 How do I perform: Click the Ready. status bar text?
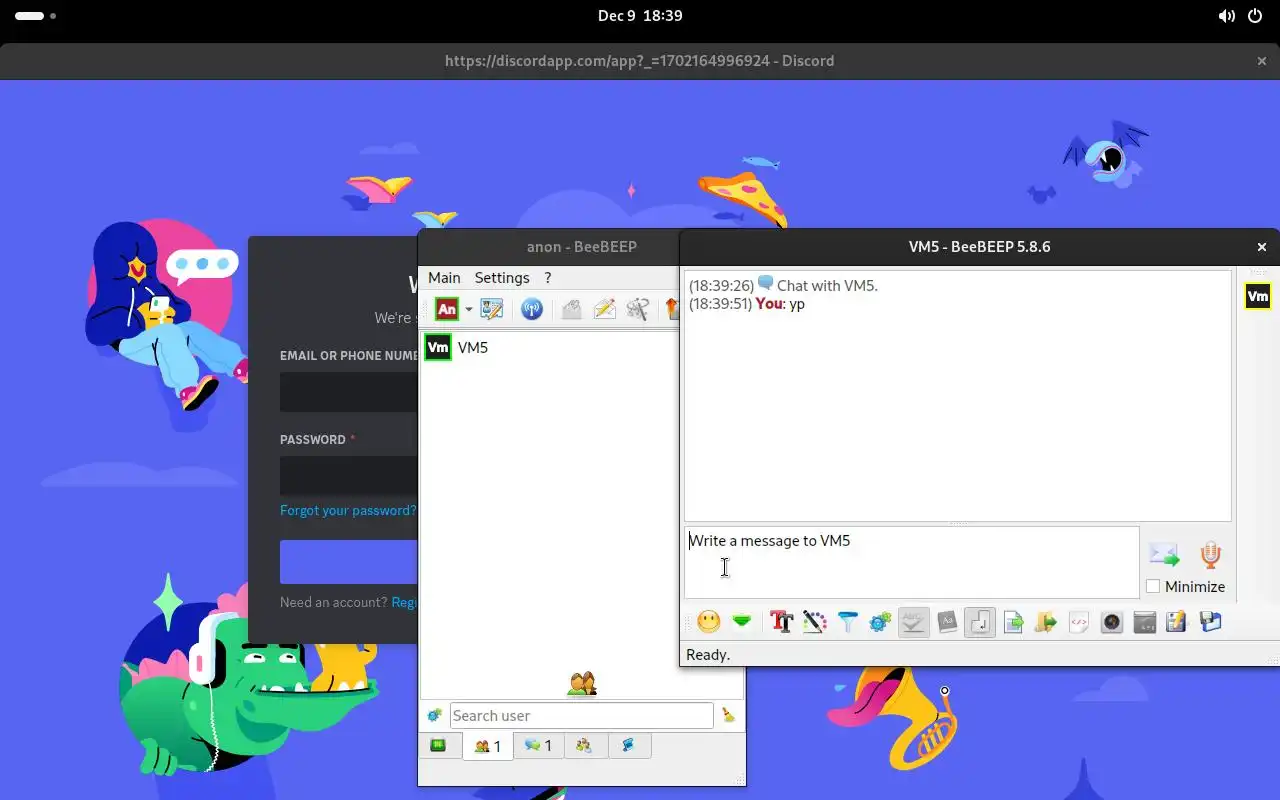tap(708, 655)
